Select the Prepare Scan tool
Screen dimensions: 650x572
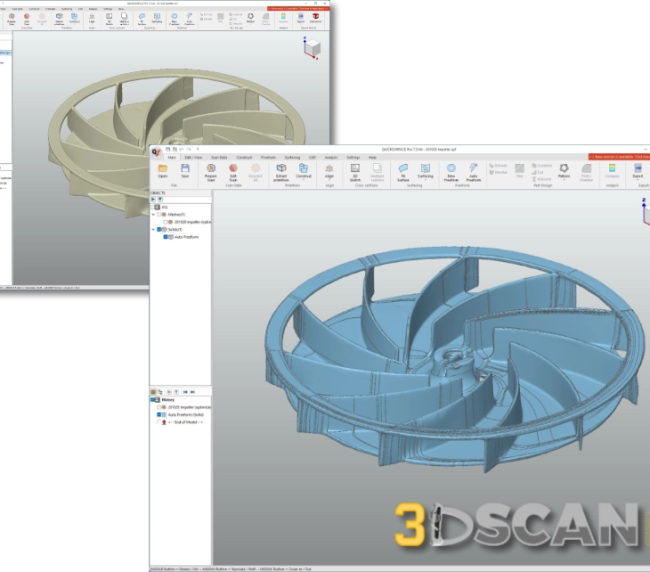tap(210, 171)
